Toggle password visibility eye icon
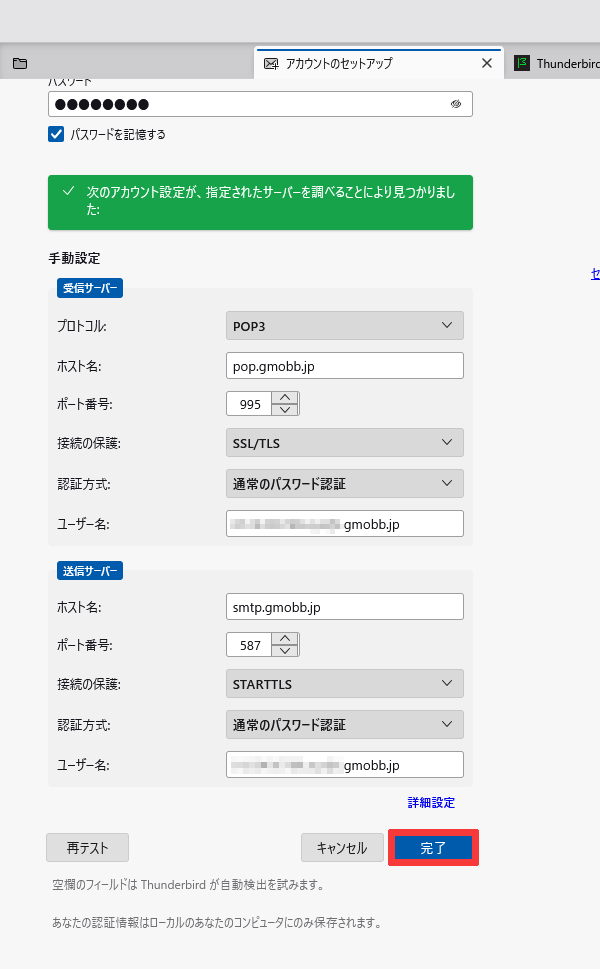 [x=456, y=104]
